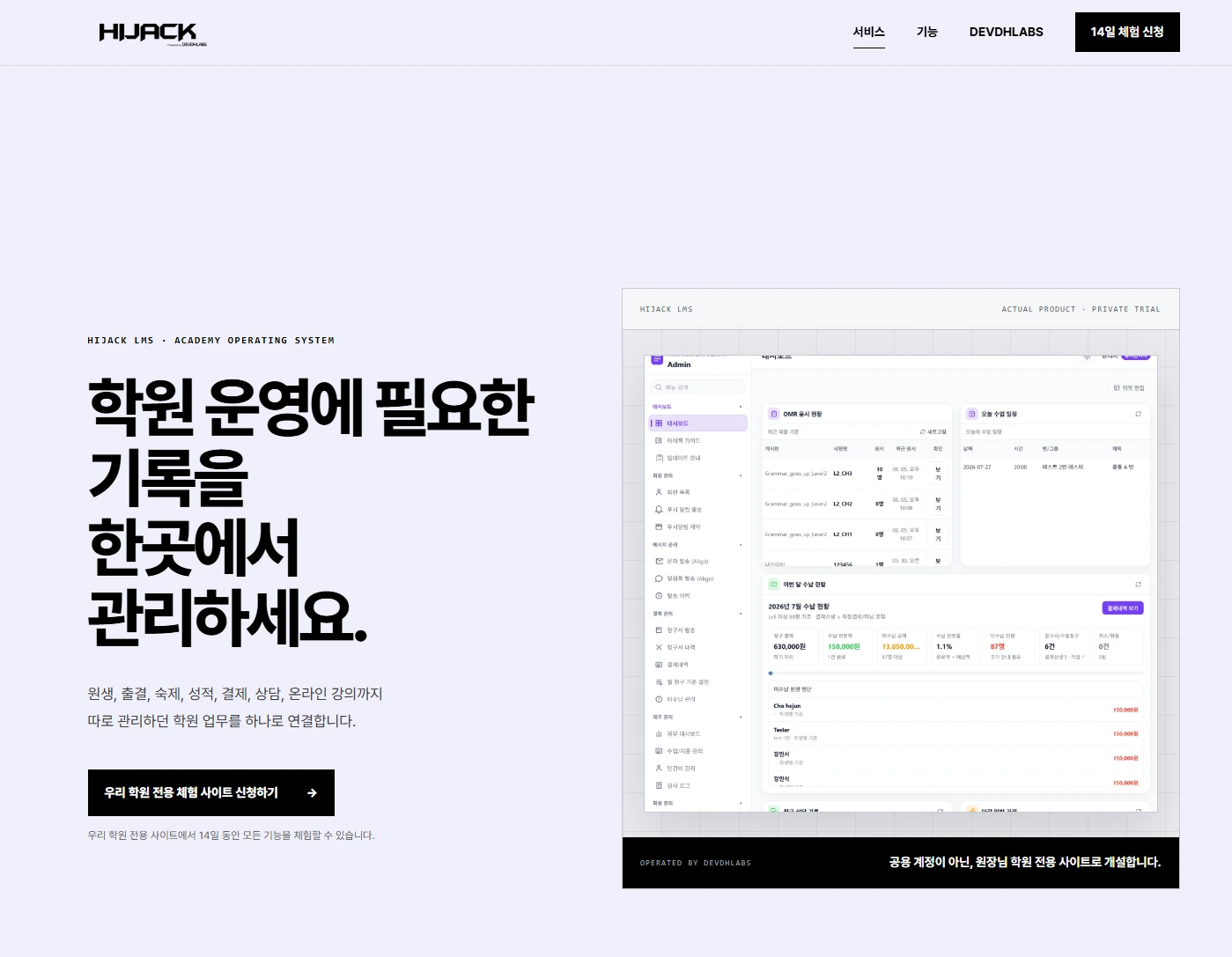The height and width of the screenshot is (957, 1232).
Task: Click the product dashboard preview screenshot
Action: pyautogui.click(x=901, y=584)
